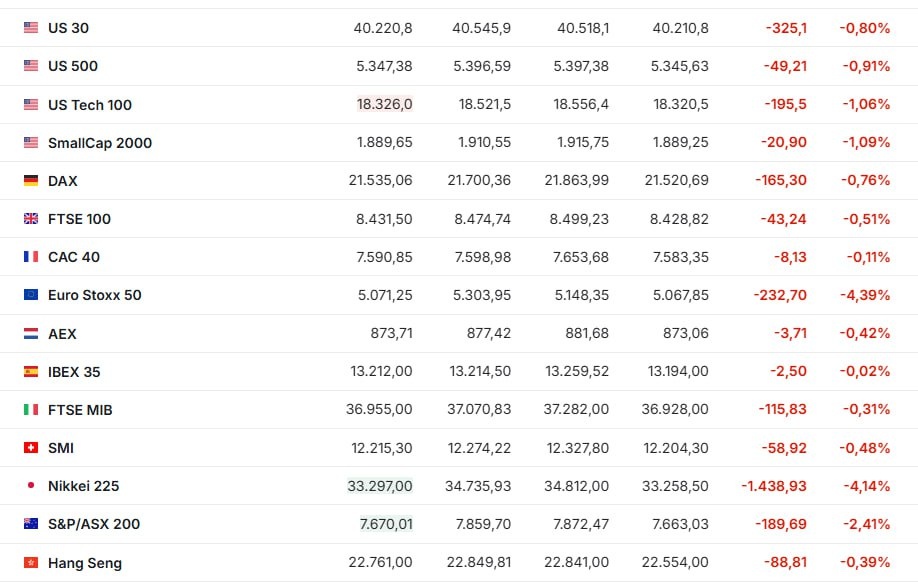Click the Italian flag next to FTSE MIB
The height and width of the screenshot is (586, 918).
pos(31,410)
